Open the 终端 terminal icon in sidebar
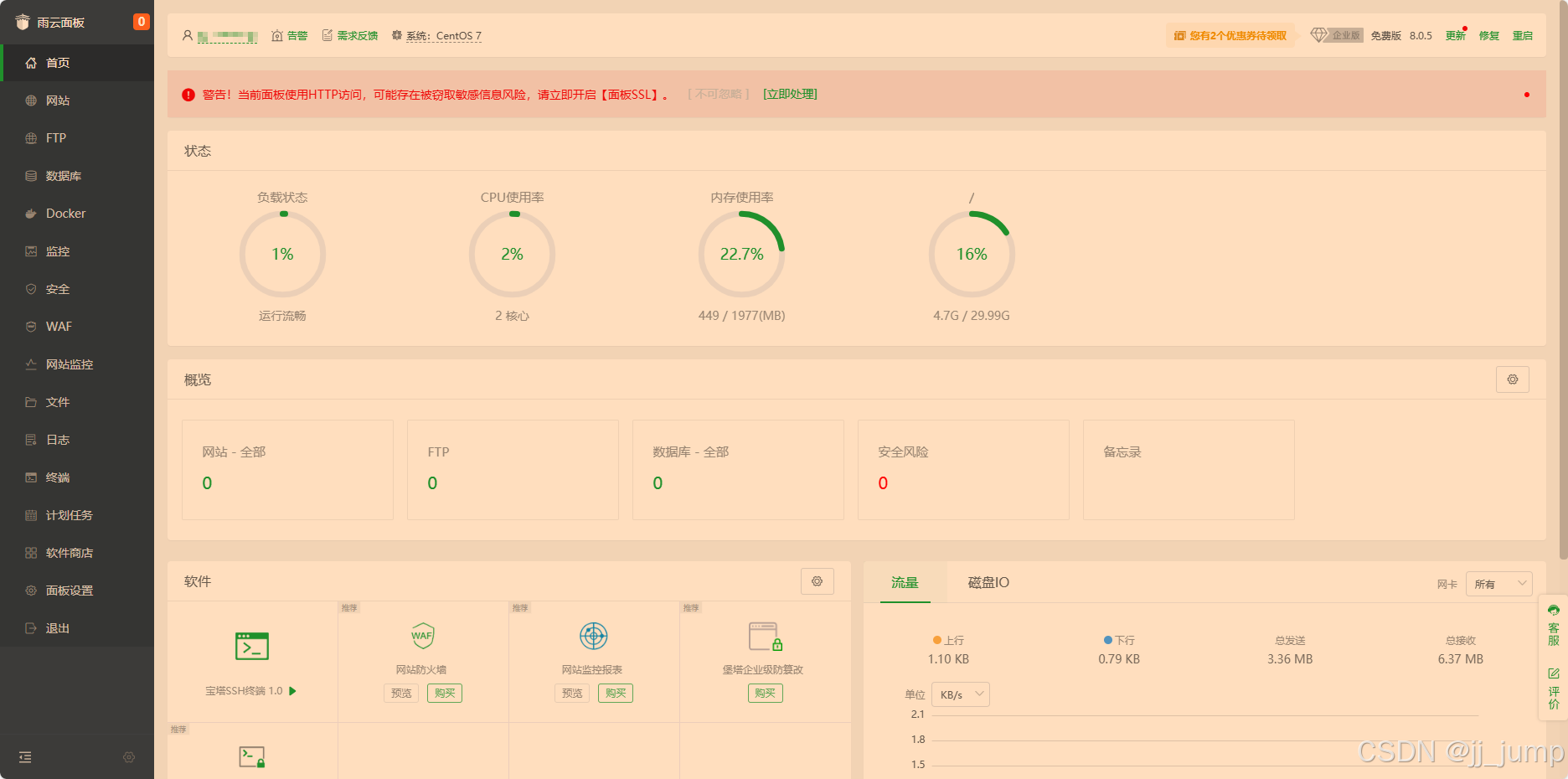The height and width of the screenshot is (779, 1568). click(x=31, y=477)
